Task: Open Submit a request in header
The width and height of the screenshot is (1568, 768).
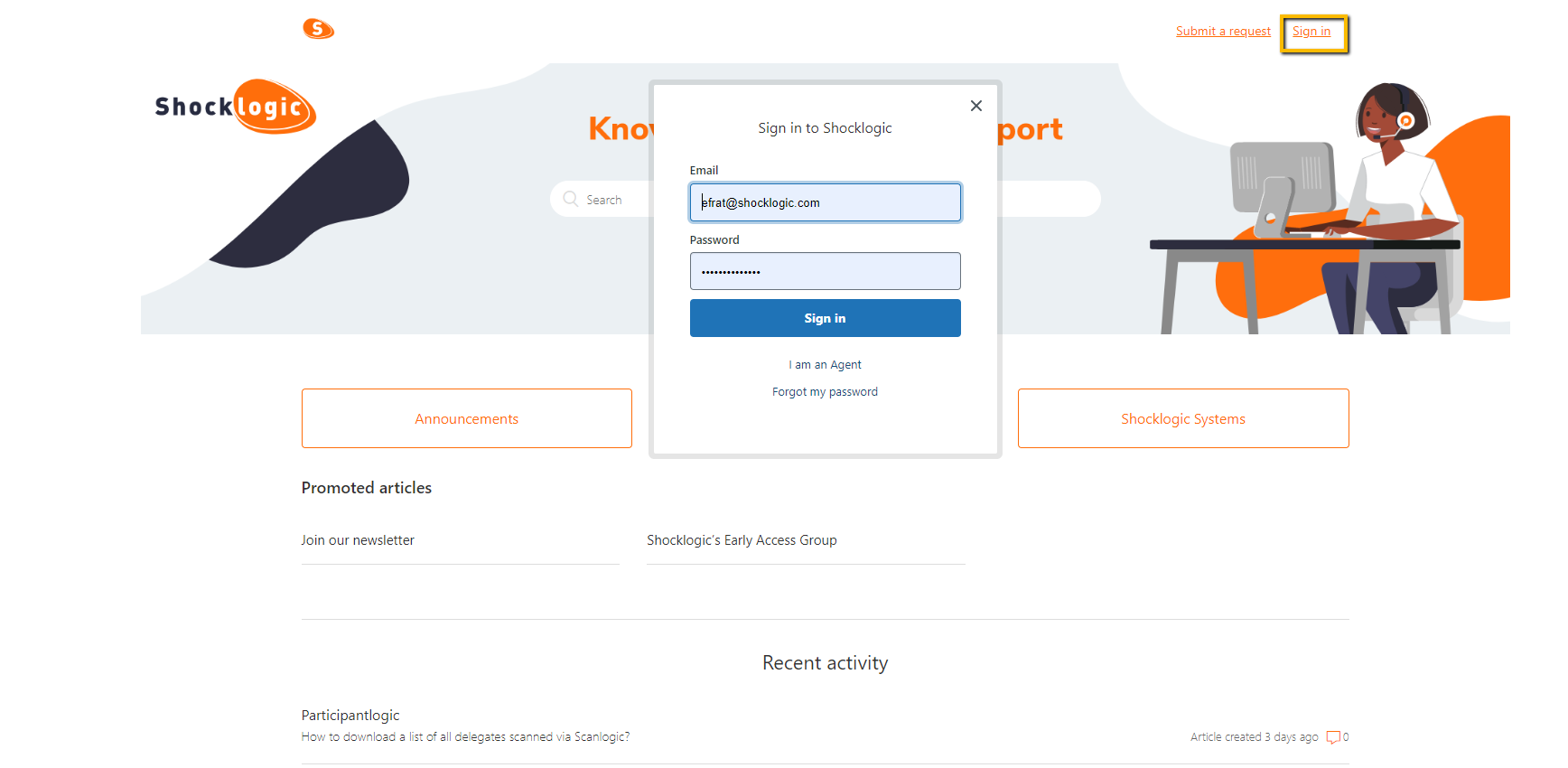Action: pyautogui.click(x=1223, y=32)
